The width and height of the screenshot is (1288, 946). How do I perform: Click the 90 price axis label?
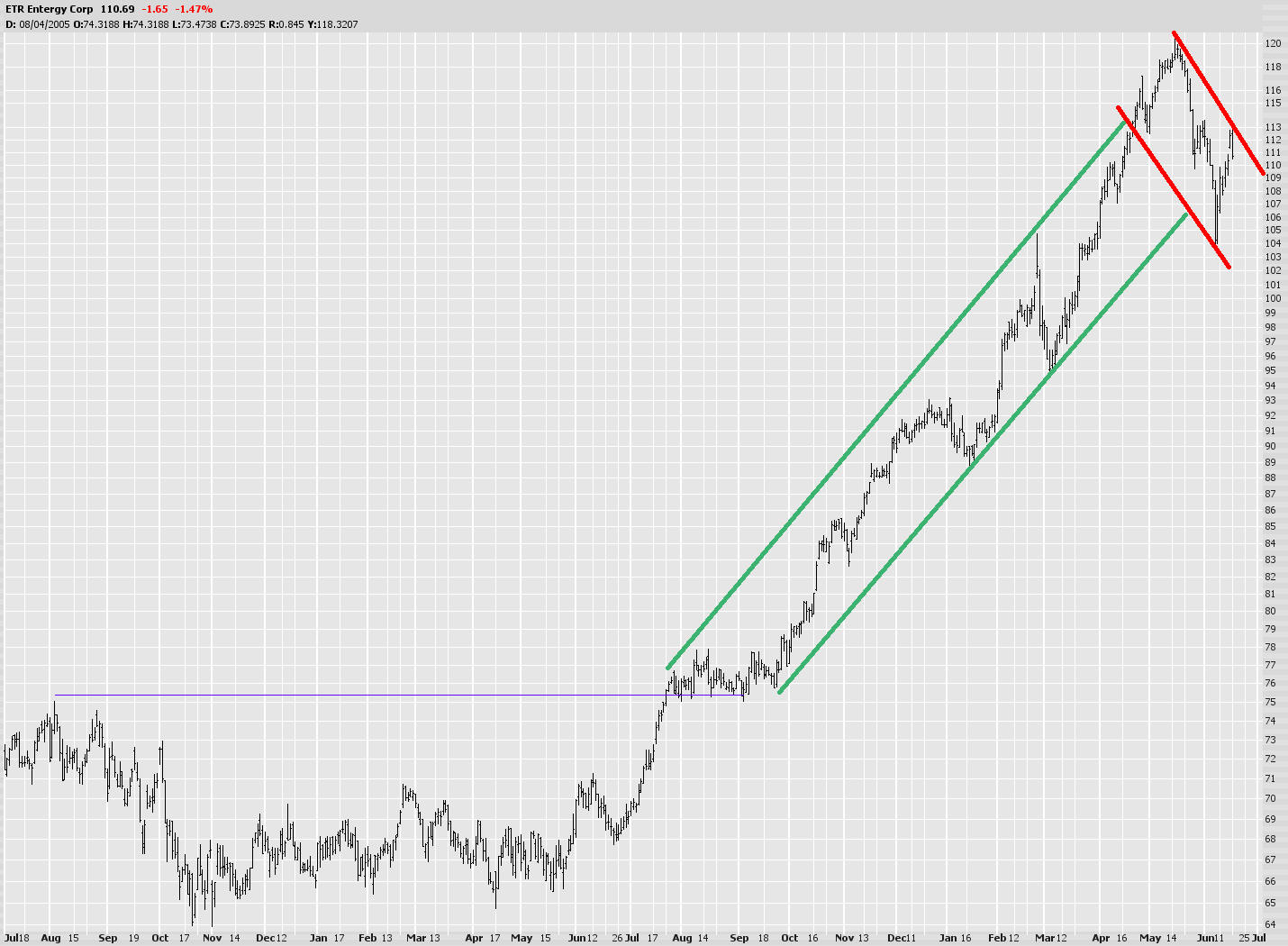[1270, 446]
